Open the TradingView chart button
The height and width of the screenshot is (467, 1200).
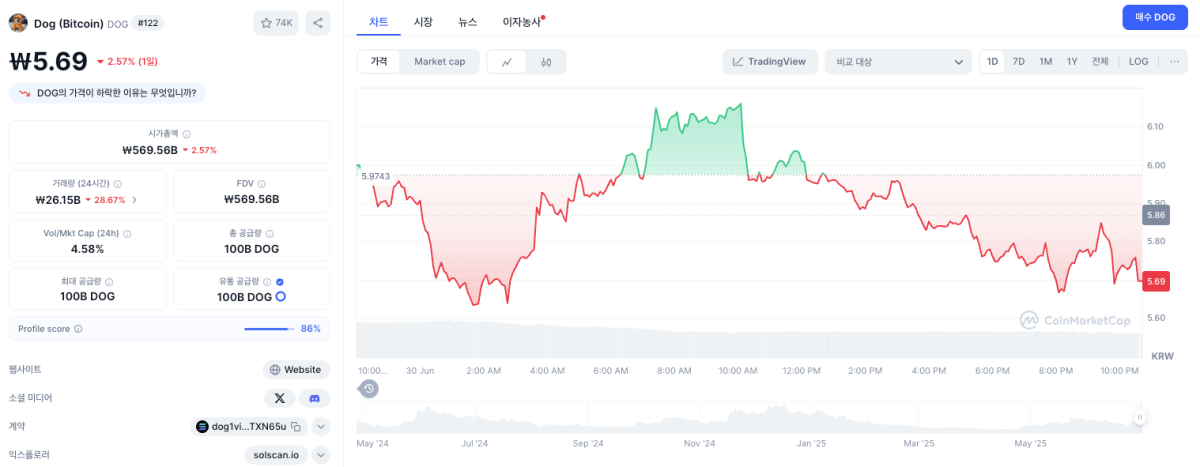(x=770, y=62)
